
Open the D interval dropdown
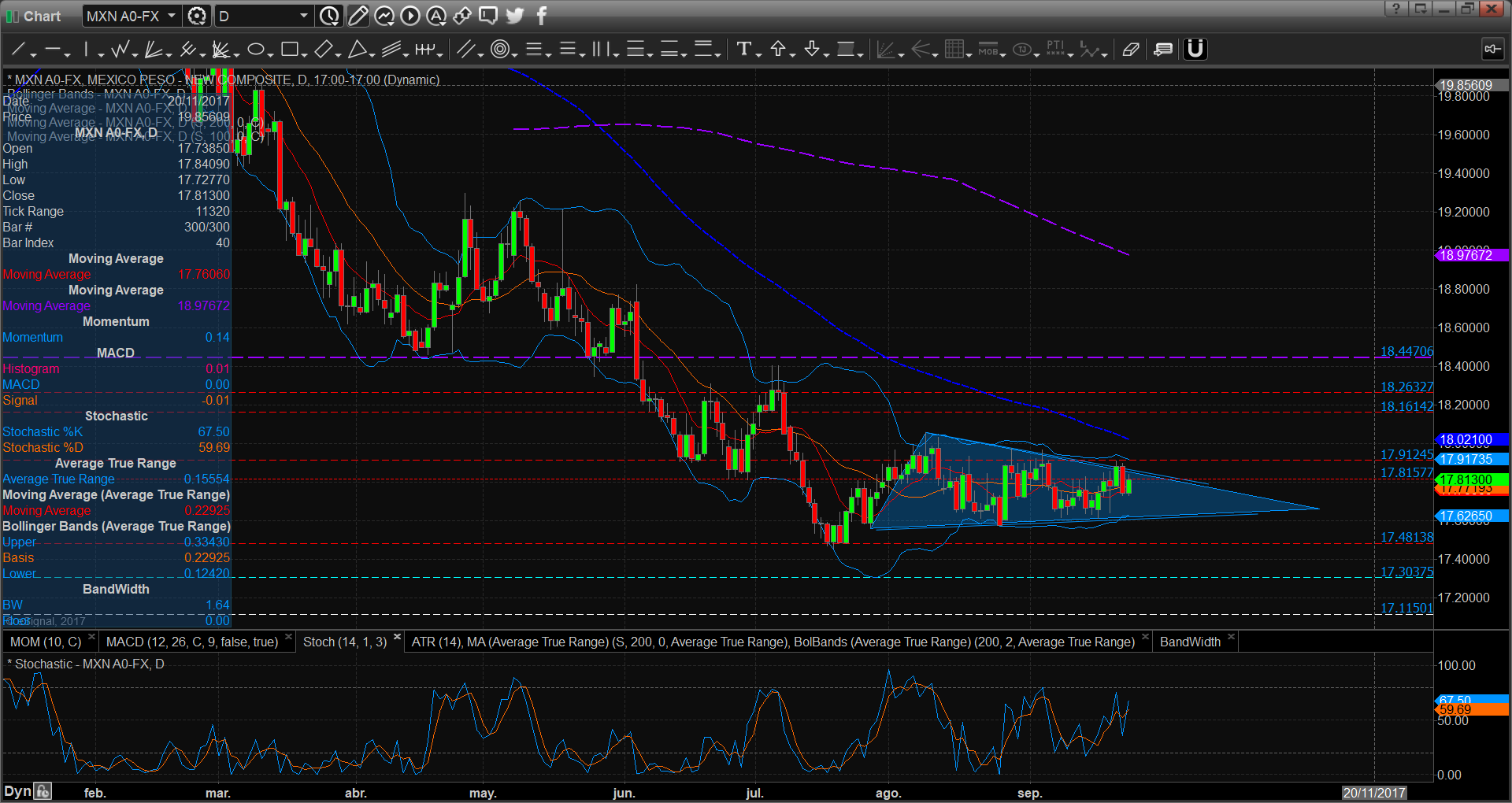pos(304,16)
